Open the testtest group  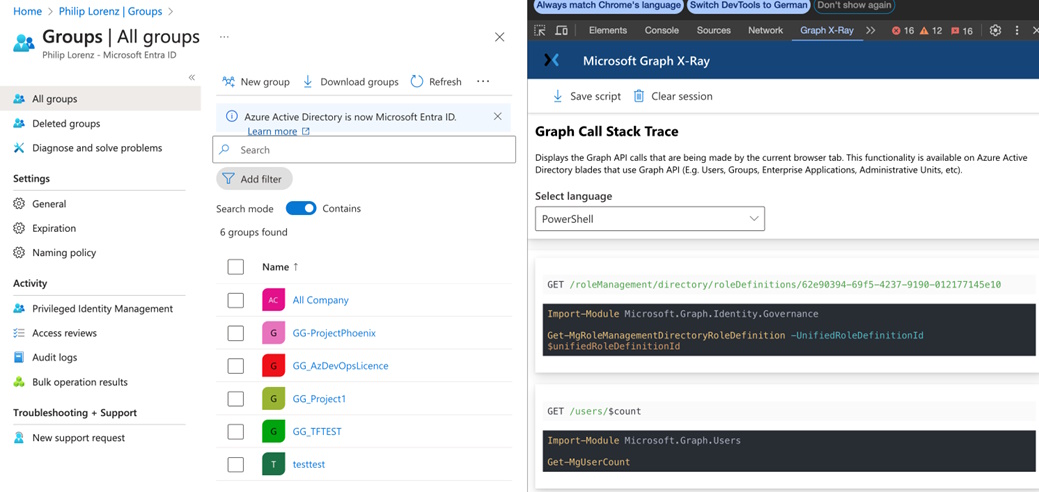pos(309,464)
